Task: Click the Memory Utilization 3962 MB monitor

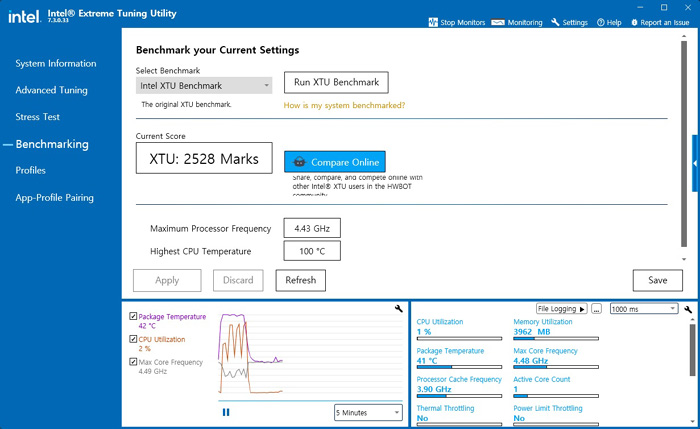Action: click(556, 329)
